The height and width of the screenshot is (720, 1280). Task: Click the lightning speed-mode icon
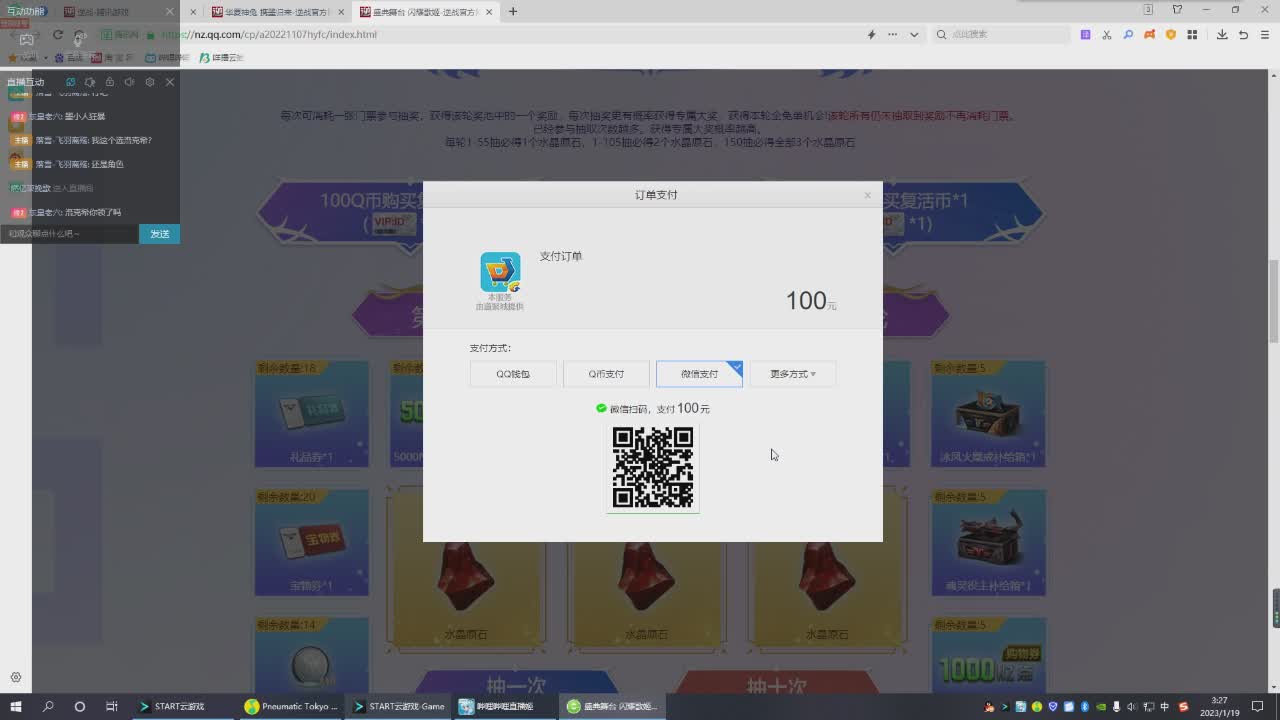(871, 34)
